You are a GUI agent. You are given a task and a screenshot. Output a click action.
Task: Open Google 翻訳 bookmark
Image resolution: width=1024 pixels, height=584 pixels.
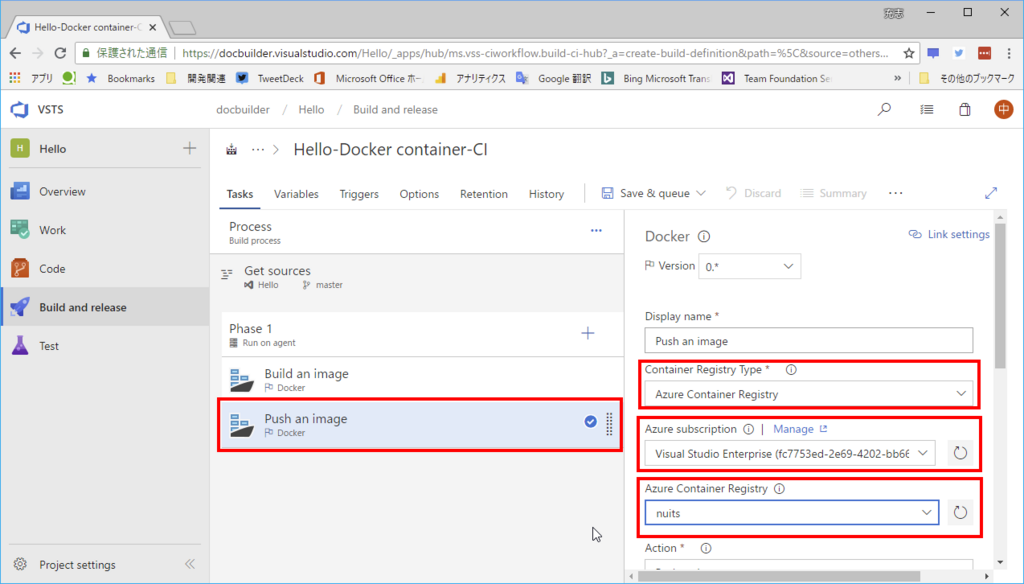[554, 78]
